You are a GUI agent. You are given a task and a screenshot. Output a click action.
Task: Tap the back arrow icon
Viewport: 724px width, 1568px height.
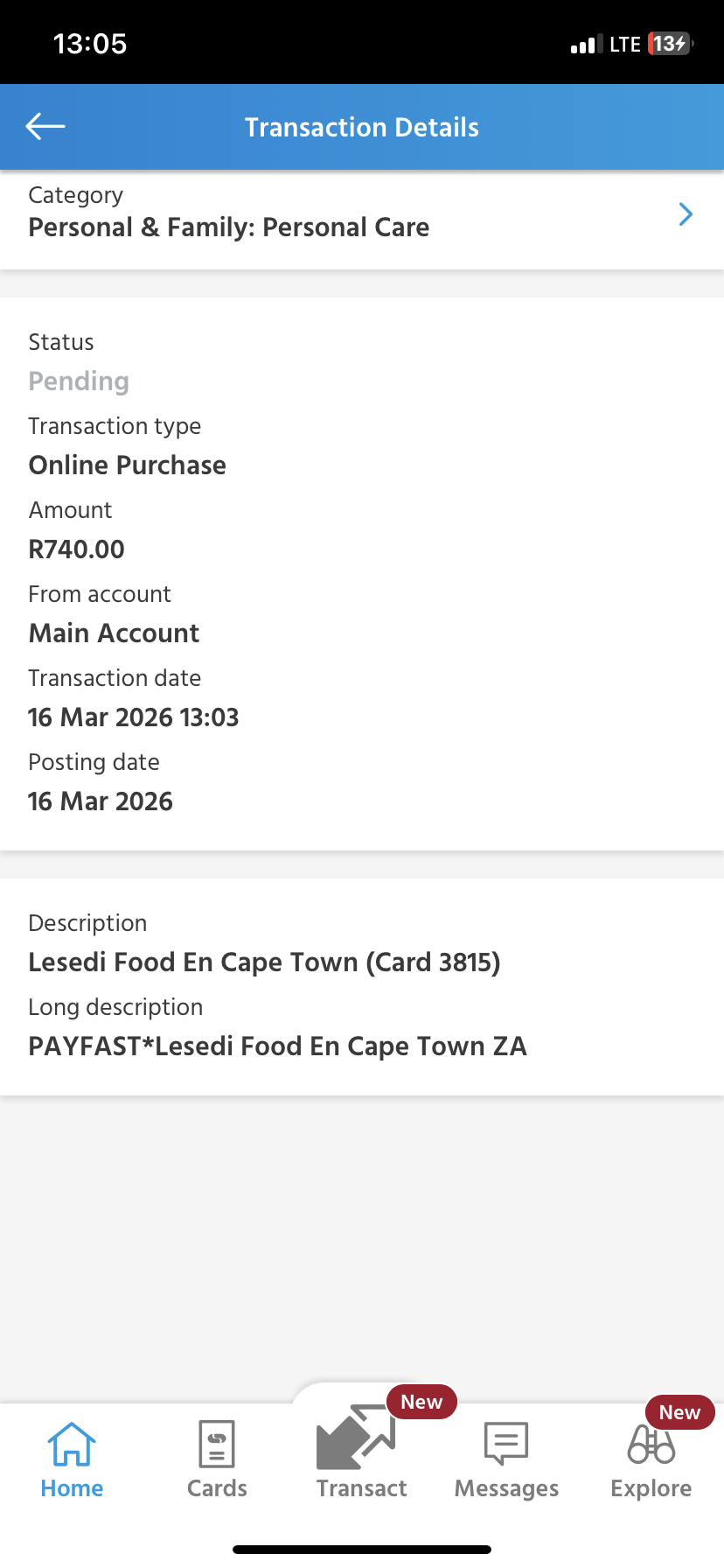tap(45, 127)
